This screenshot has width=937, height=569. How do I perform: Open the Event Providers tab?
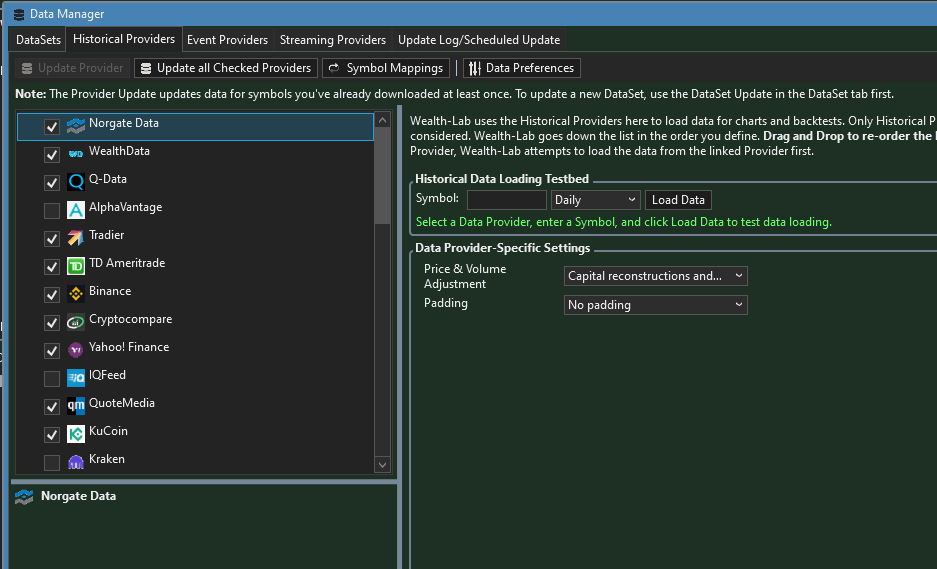pyautogui.click(x=227, y=40)
